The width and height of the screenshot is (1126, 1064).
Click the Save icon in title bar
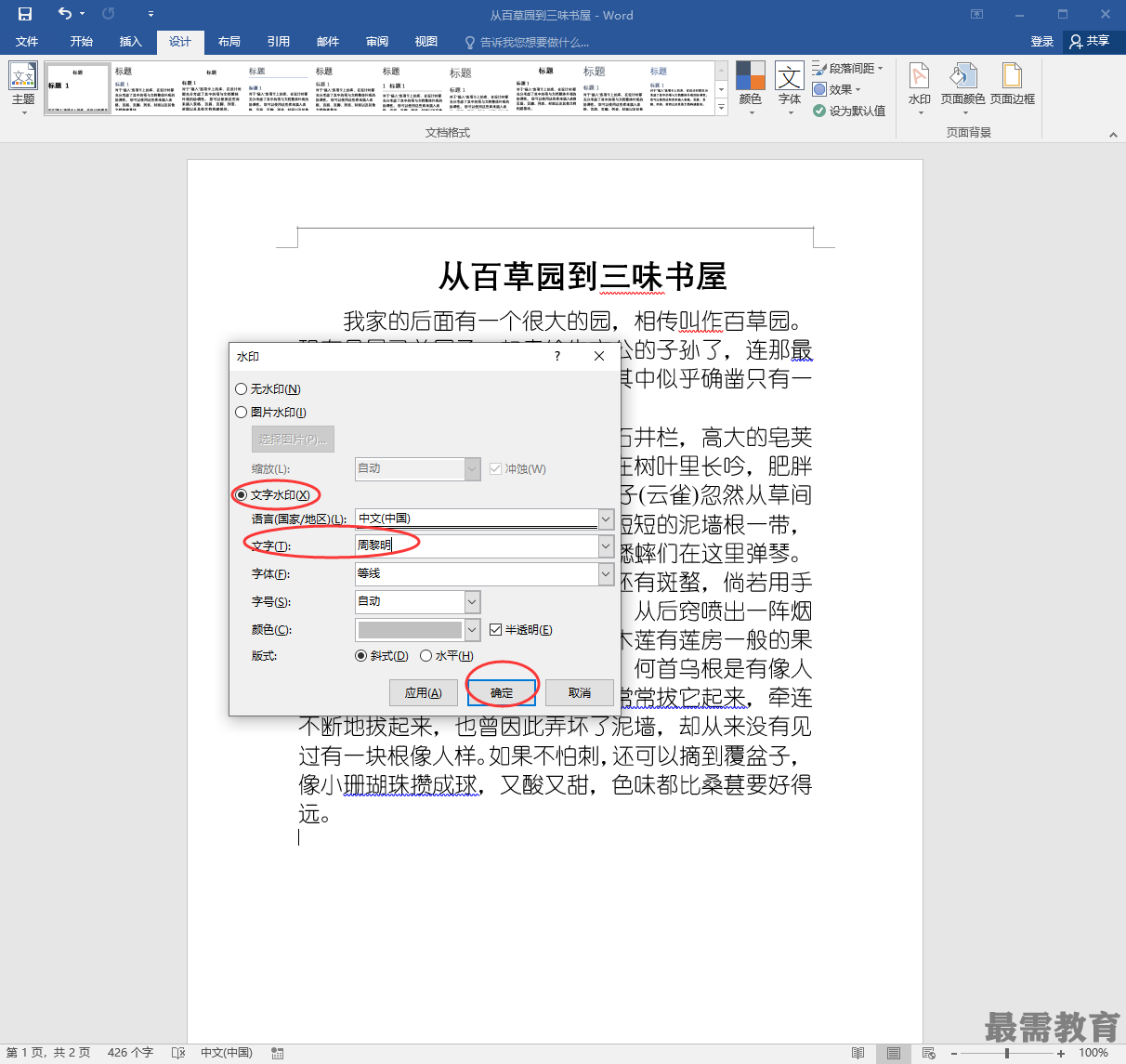25,14
